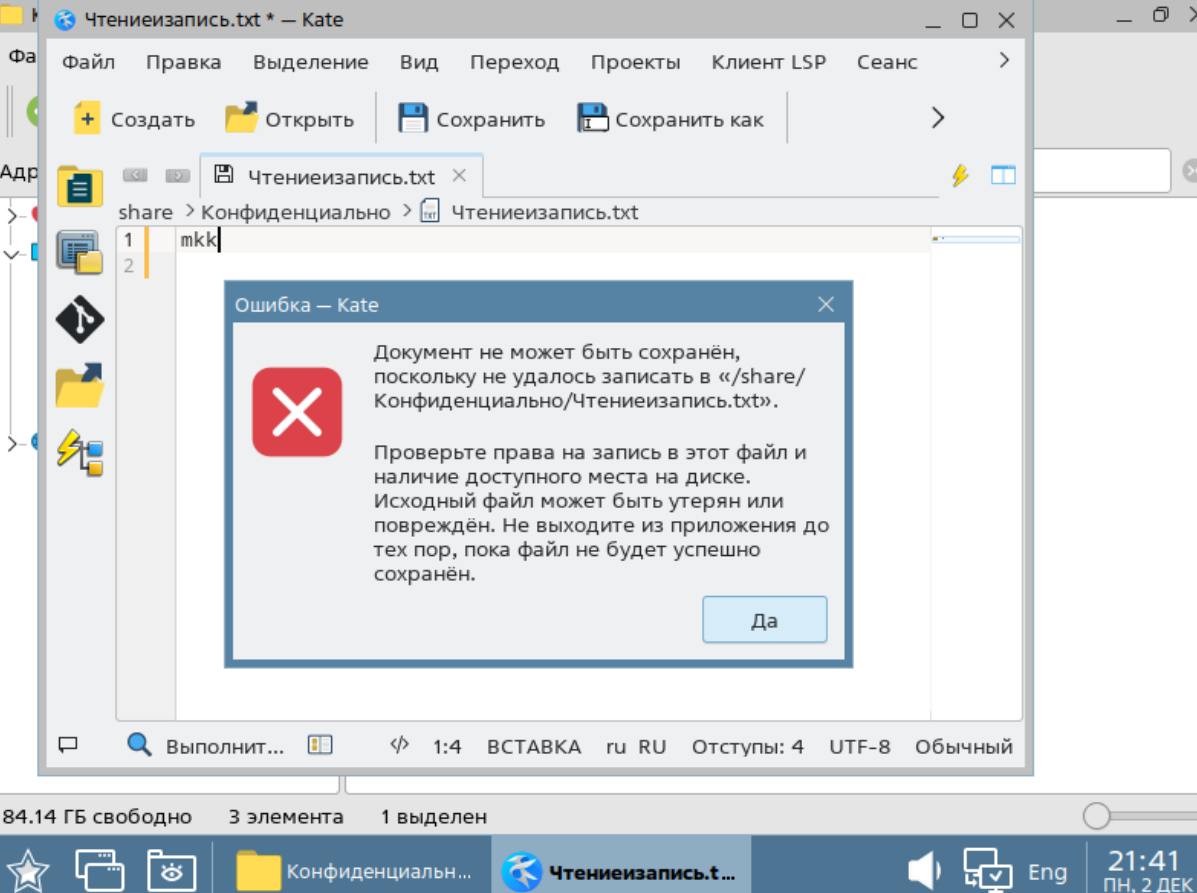
Task: Toggle ВСТАВКА insert mode in status bar
Action: 534,746
